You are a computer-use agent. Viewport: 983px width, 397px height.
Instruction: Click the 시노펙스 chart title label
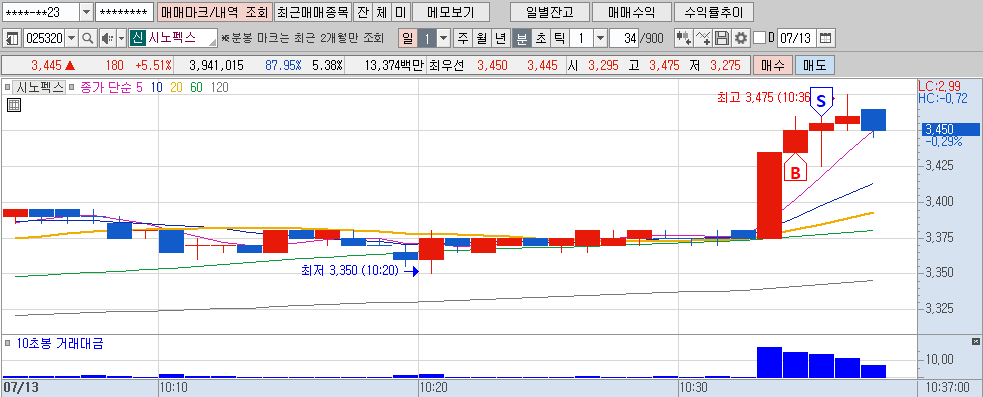click(39, 88)
